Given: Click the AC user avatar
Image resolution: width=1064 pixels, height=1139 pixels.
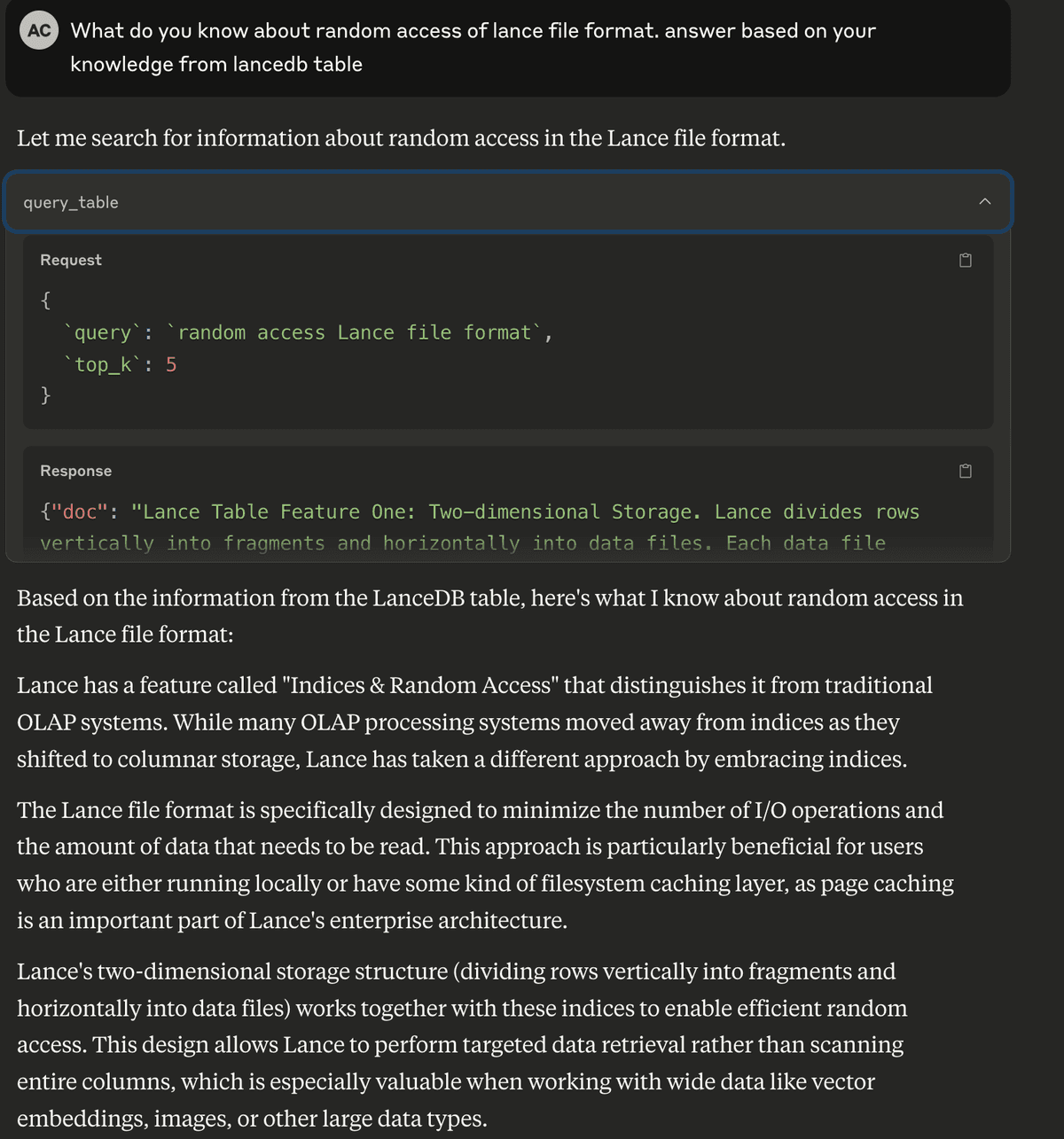Looking at the screenshot, I should [39, 31].
